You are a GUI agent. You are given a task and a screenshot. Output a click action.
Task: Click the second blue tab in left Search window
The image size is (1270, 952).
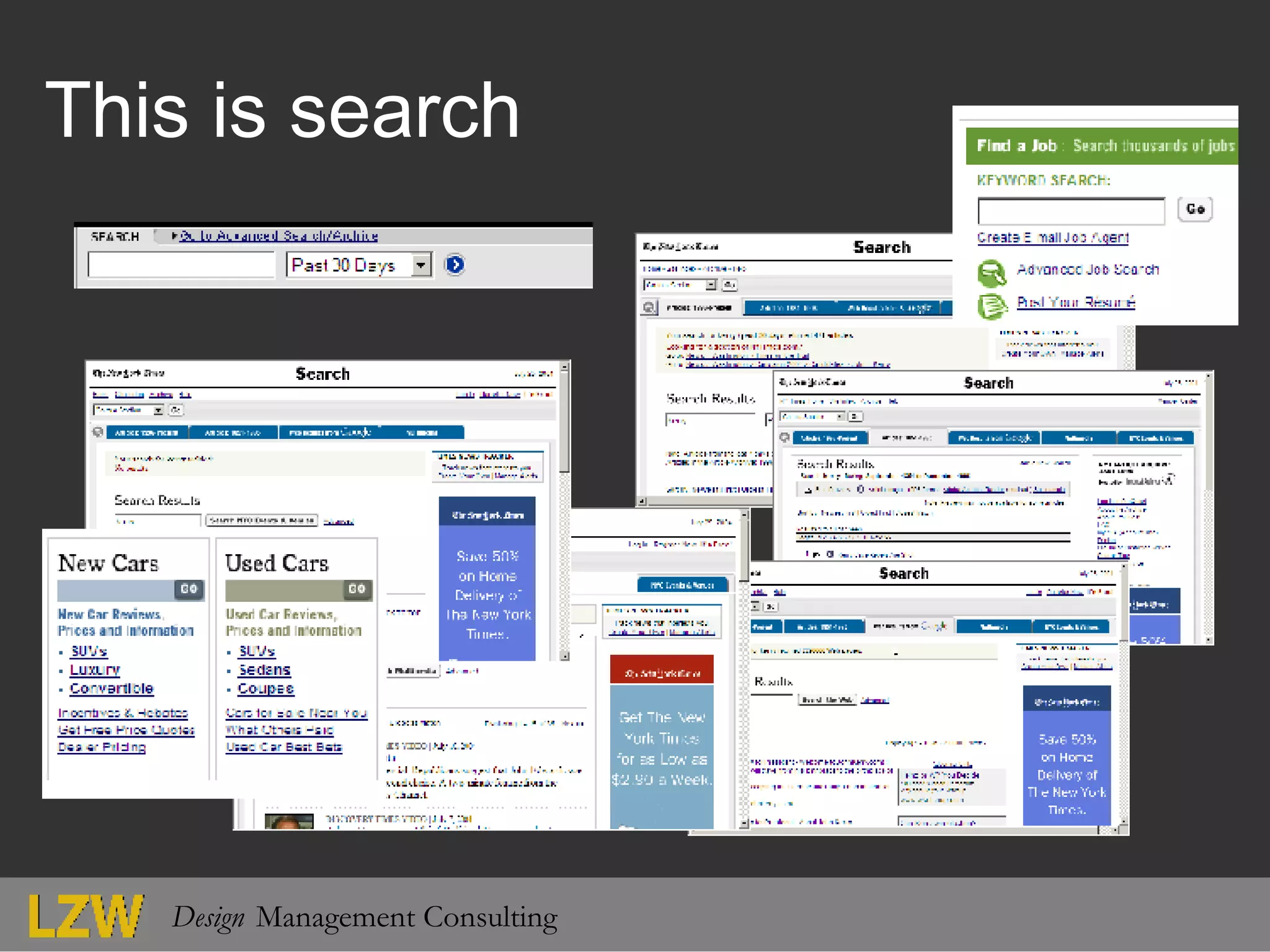(x=233, y=432)
